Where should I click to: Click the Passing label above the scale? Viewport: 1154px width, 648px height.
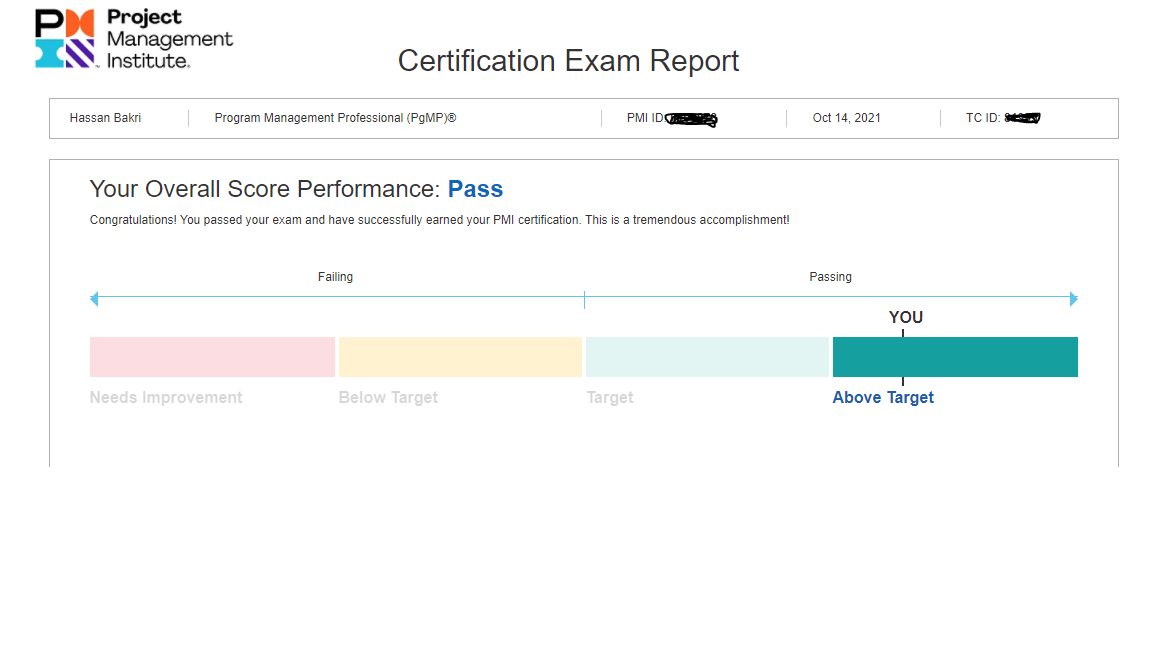click(830, 277)
